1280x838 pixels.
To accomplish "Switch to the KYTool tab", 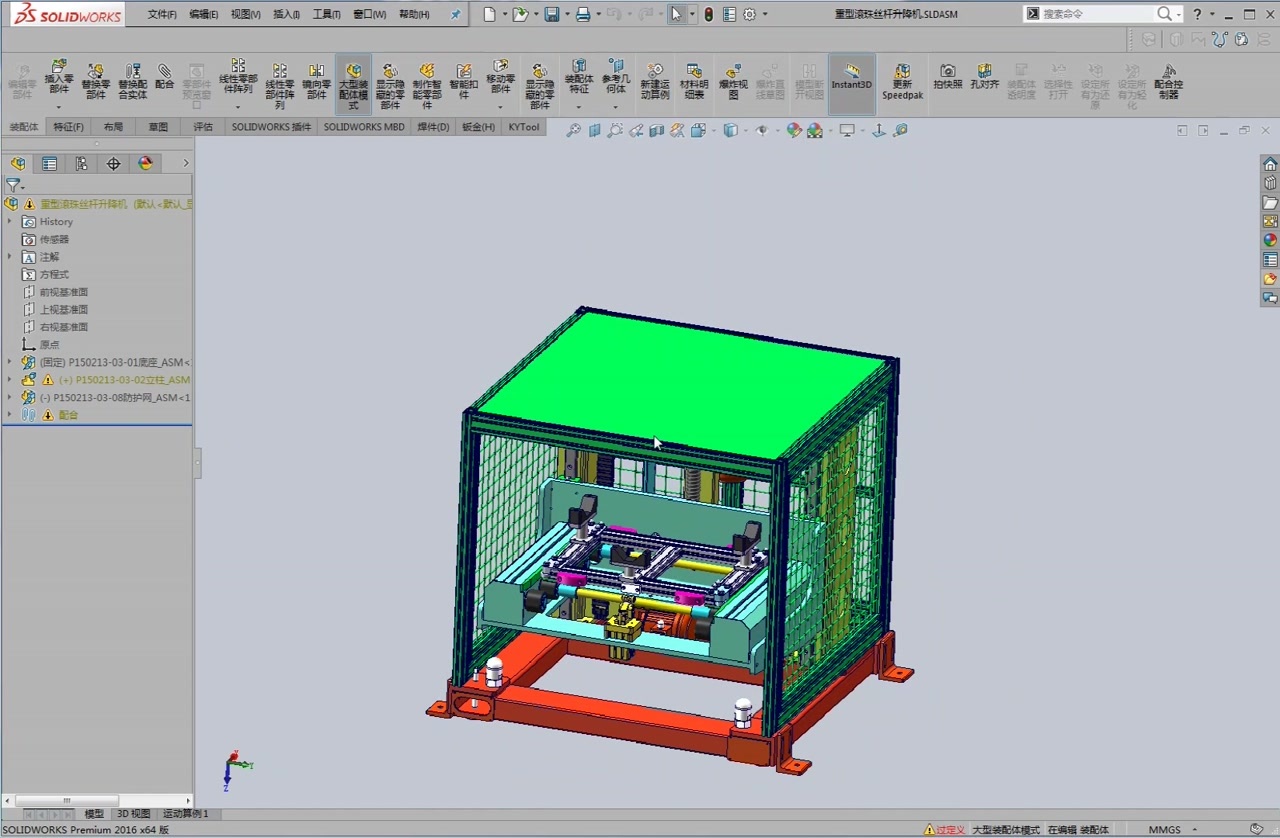I will pos(524,127).
